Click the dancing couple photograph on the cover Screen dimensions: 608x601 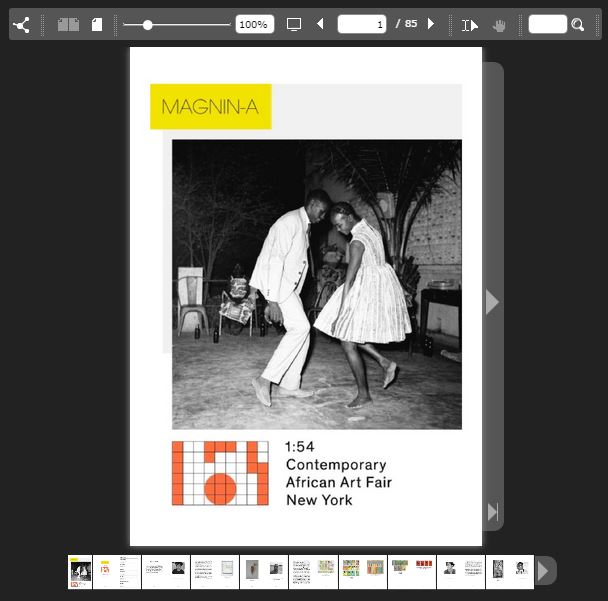pos(317,285)
